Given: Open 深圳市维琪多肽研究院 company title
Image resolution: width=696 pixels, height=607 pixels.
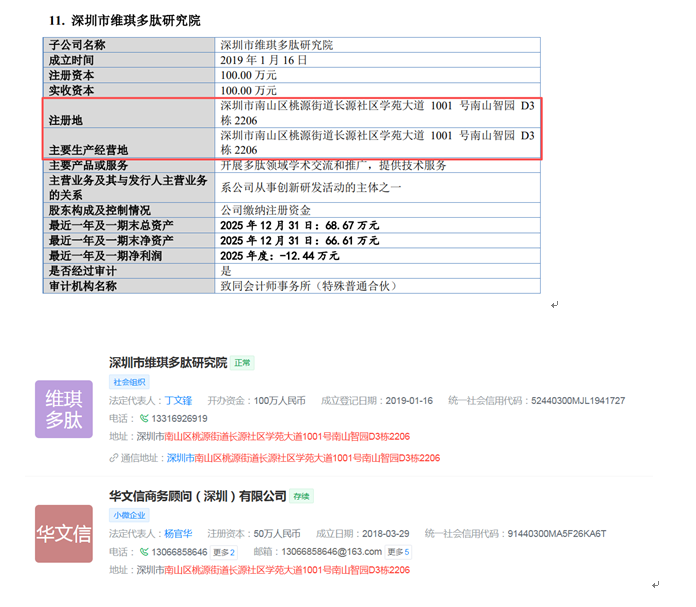Looking at the screenshot, I should pyautogui.click(x=168, y=362).
